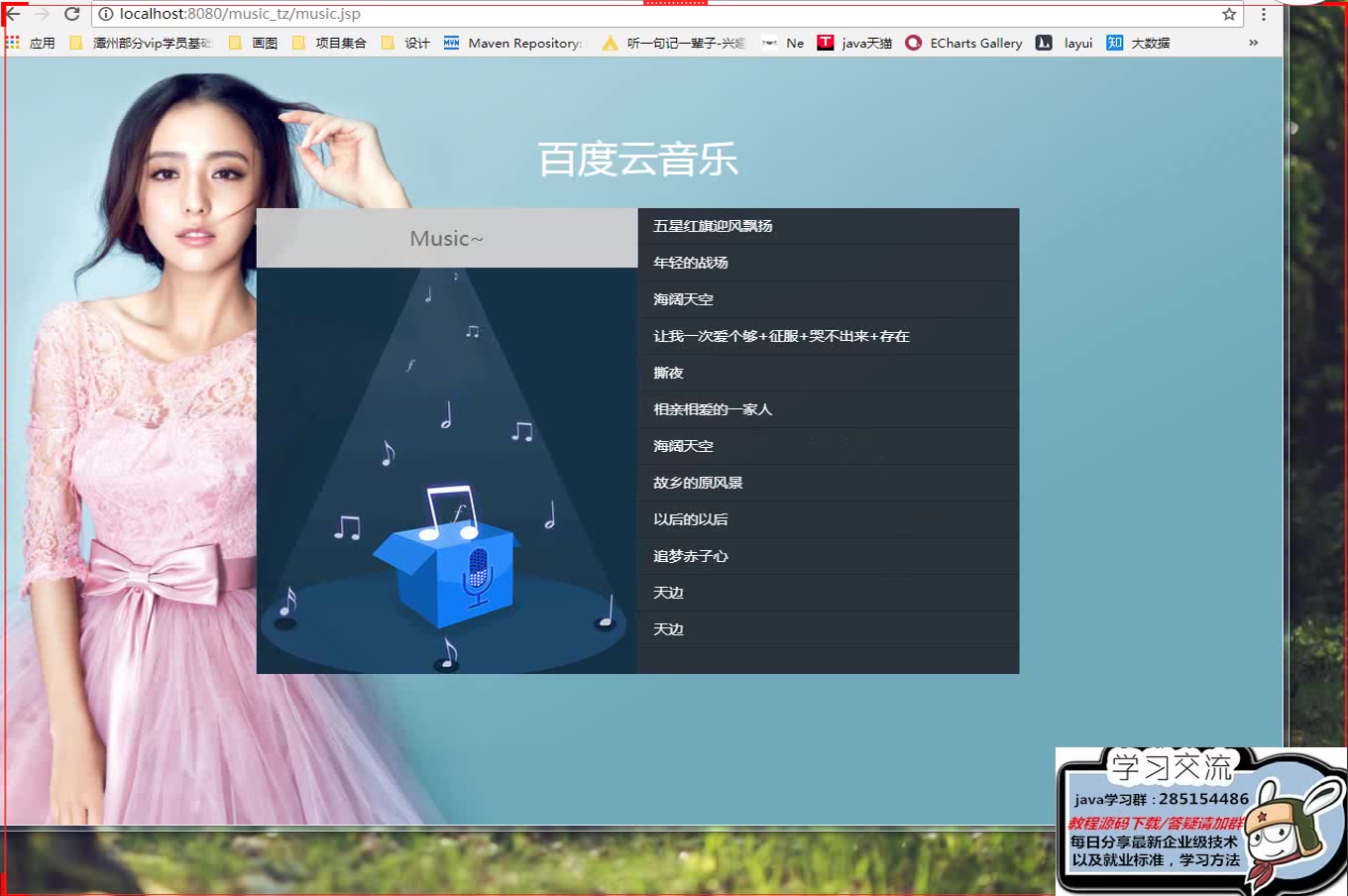The width and height of the screenshot is (1348, 896).
Task: Bookmark this page with the star icon
Action: pos(1229,14)
